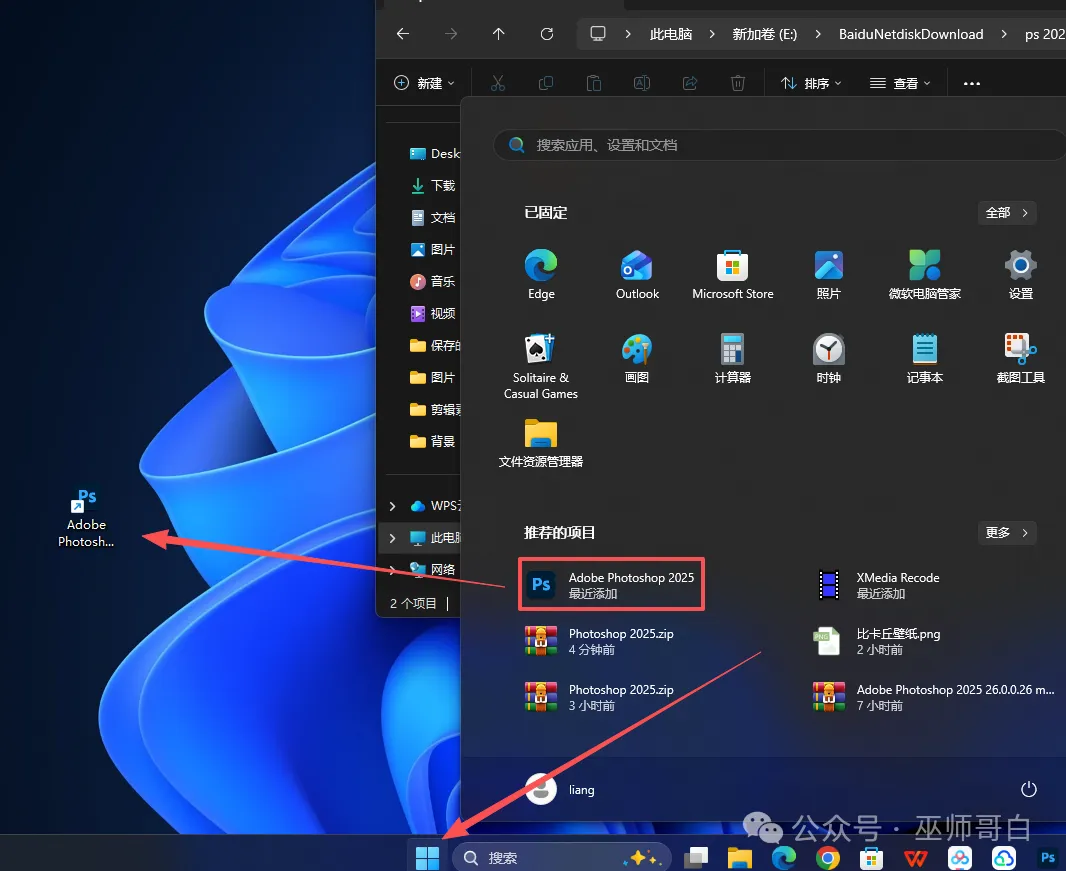
Task: Open recommended XMedia Recode
Action: pyautogui.click(x=879, y=585)
